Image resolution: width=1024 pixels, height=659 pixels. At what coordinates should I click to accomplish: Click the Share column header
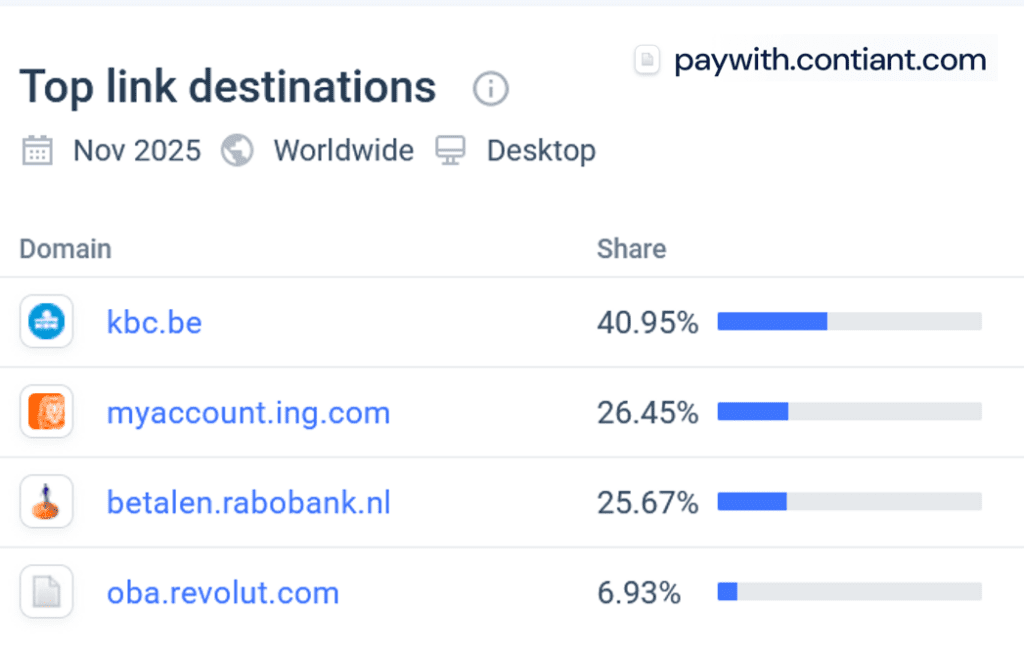(631, 249)
